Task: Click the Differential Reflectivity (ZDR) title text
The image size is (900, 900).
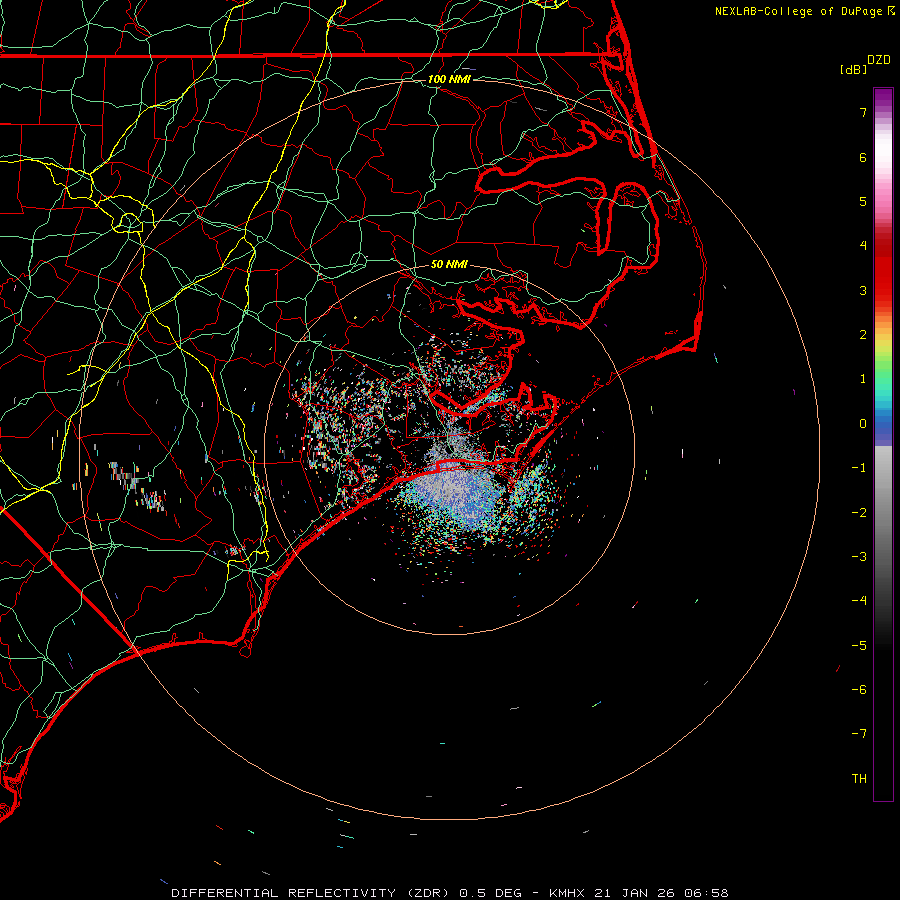Action: tap(312, 892)
